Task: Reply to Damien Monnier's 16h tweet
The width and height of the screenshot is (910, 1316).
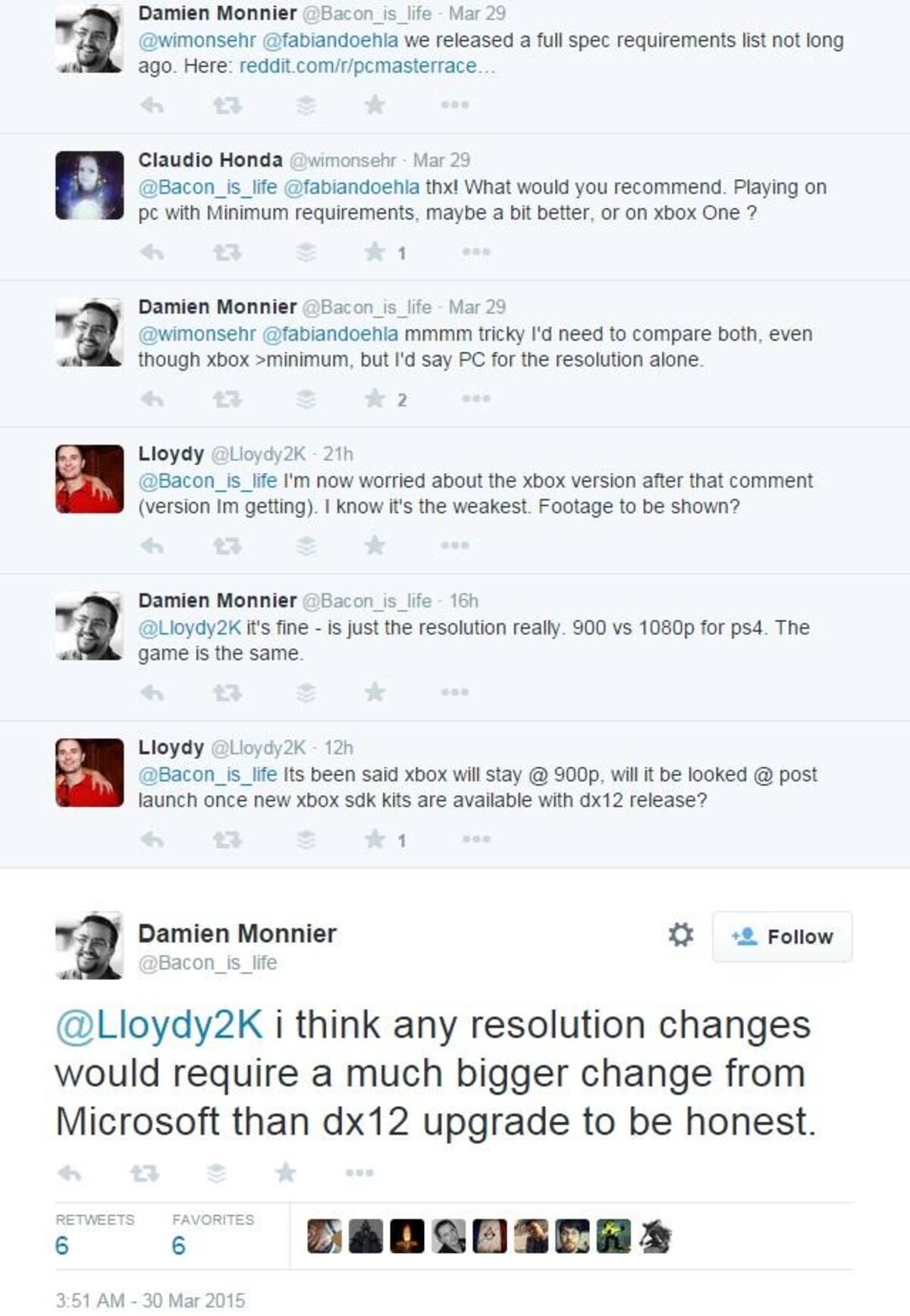Action: 152,693
